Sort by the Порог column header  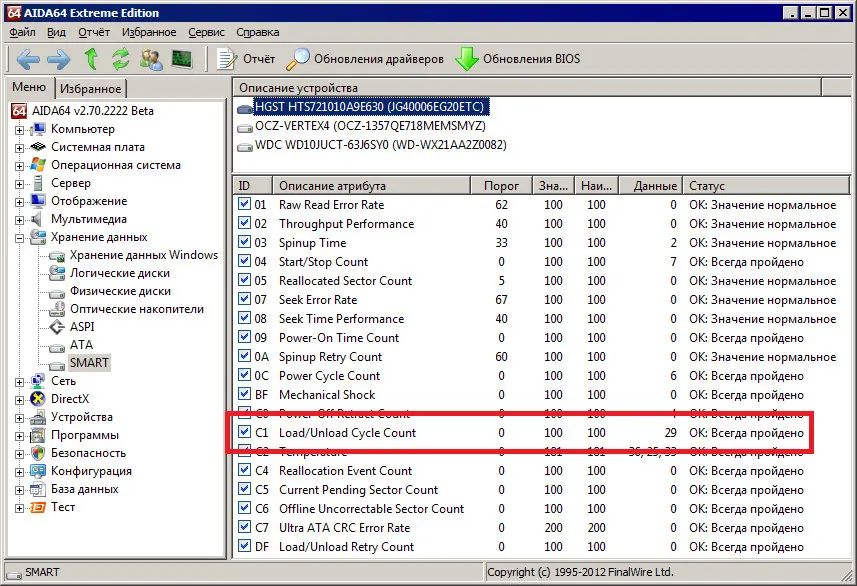501,186
